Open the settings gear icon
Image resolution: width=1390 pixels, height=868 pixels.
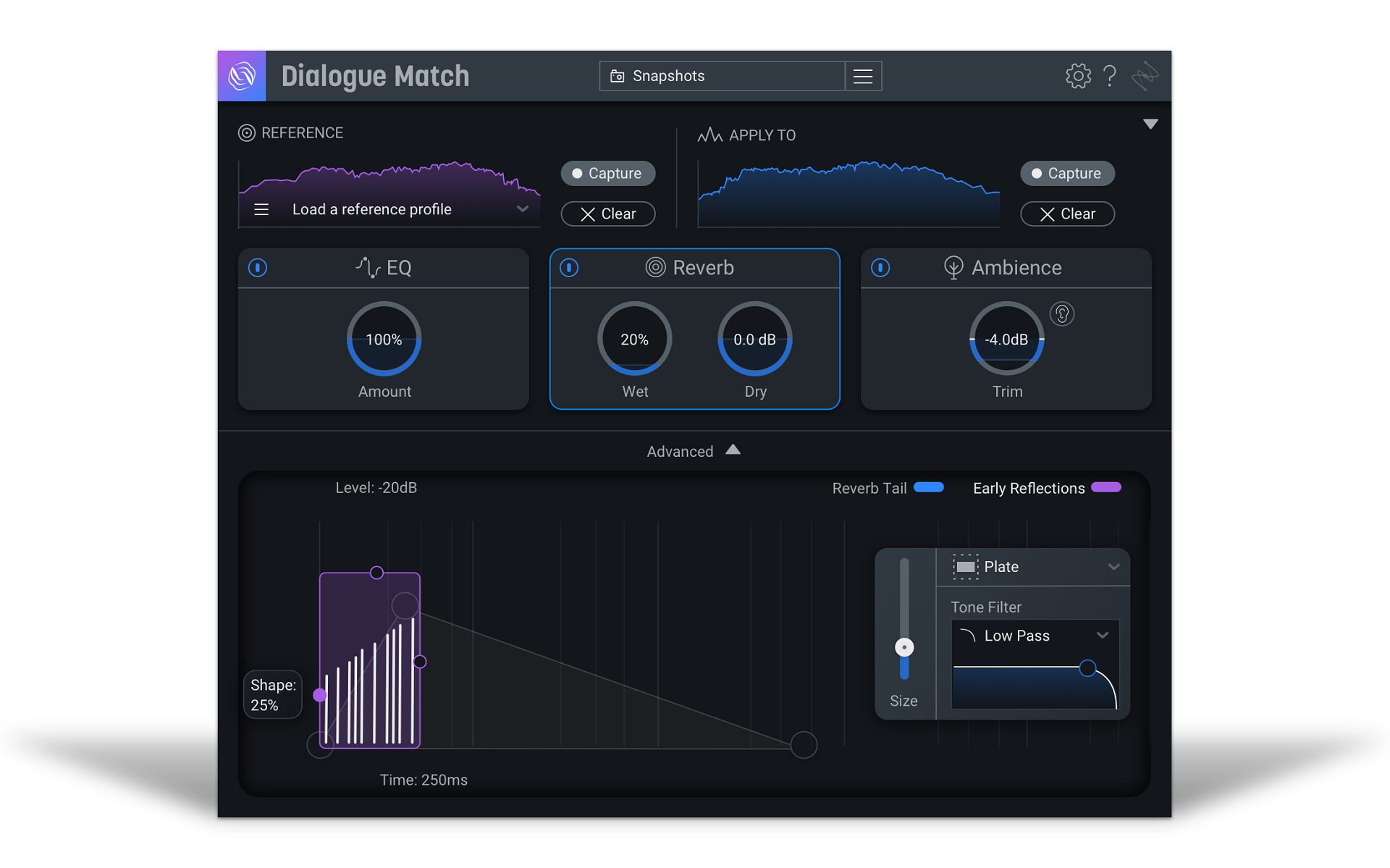coord(1078,76)
